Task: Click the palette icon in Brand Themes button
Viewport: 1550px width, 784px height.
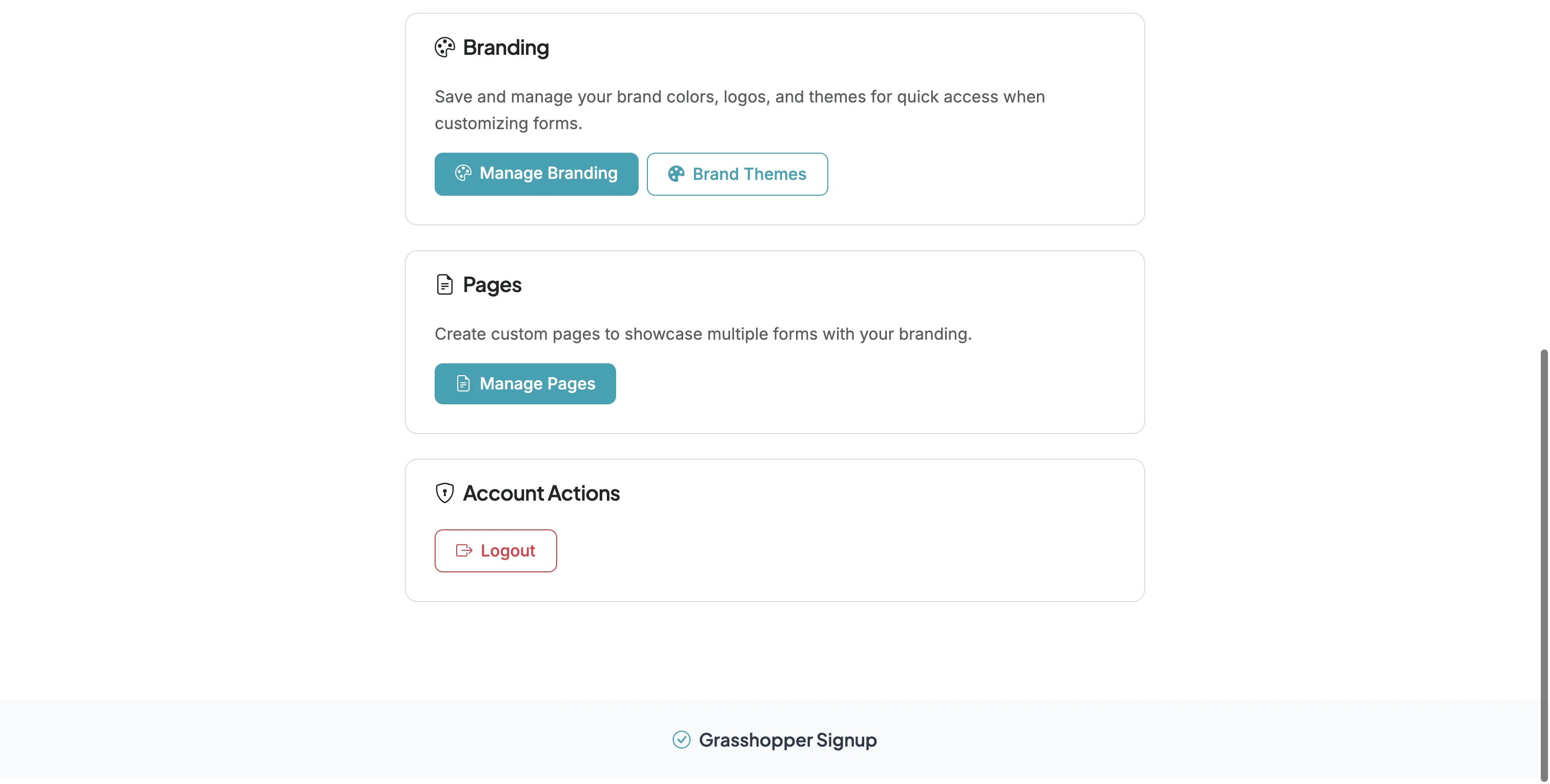Action: coord(676,174)
